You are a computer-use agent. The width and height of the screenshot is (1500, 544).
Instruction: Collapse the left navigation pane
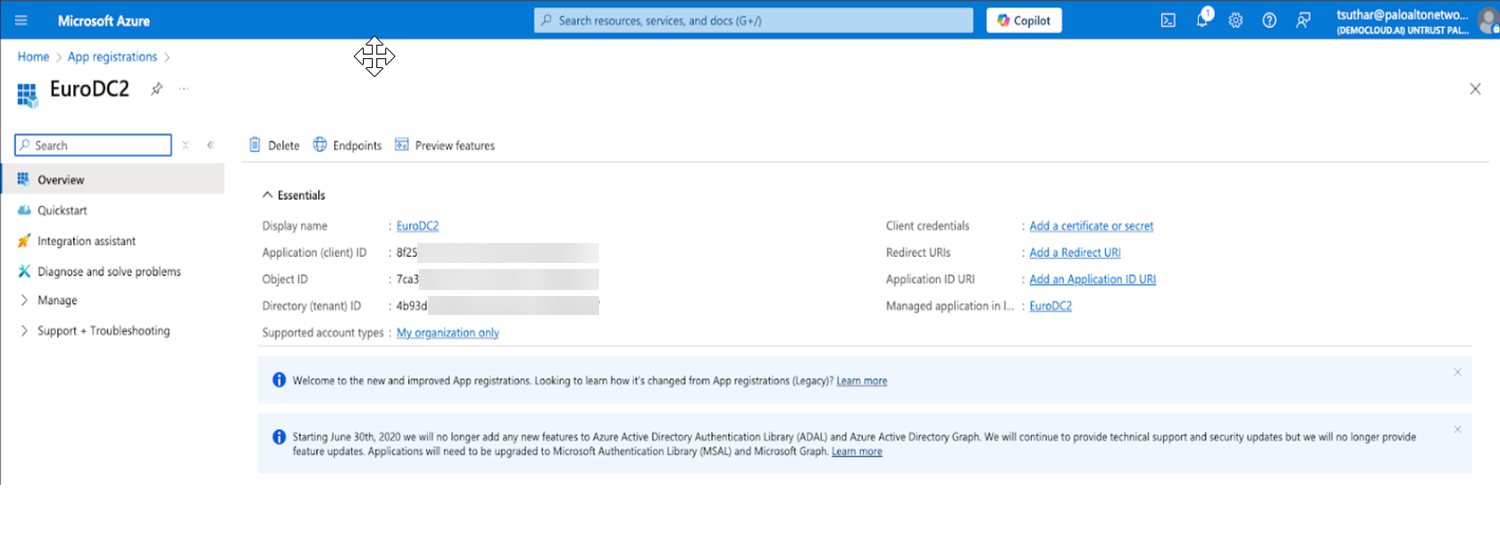pyautogui.click(x=210, y=145)
